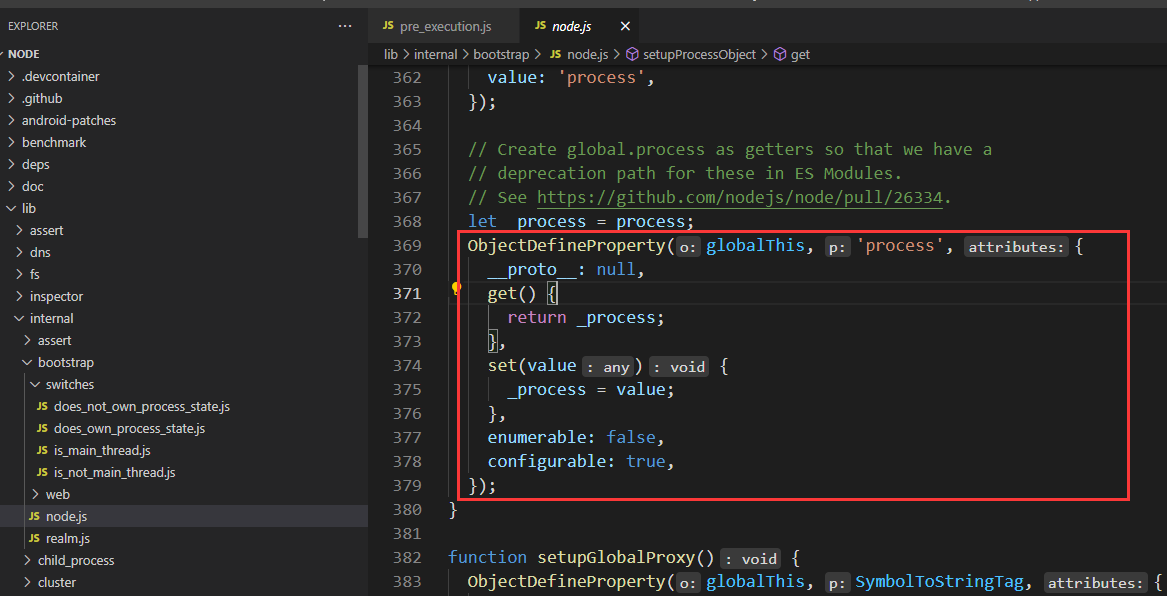
Task: Switch to the pre_execution.js tab
Action: coord(444,26)
